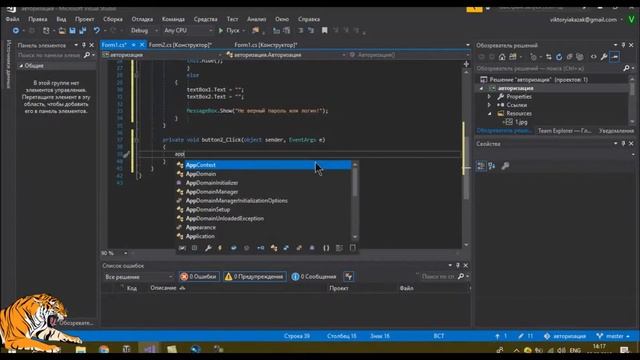Viewport: 640px width, 360px height.
Task: Sort error list by Код column
Action: [132, 288]
